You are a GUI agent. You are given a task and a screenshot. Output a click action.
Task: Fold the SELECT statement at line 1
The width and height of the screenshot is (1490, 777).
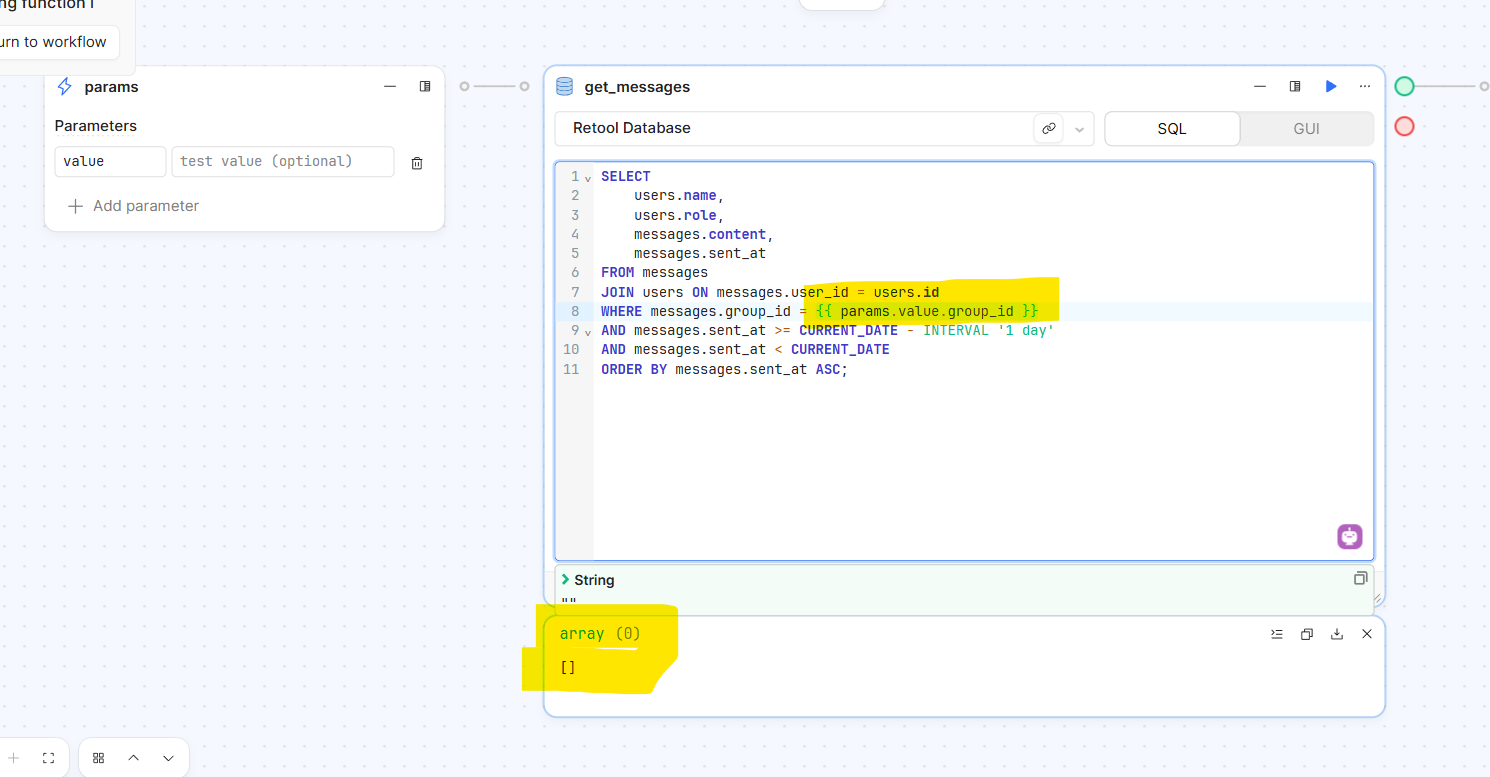[x=588, y=178]
